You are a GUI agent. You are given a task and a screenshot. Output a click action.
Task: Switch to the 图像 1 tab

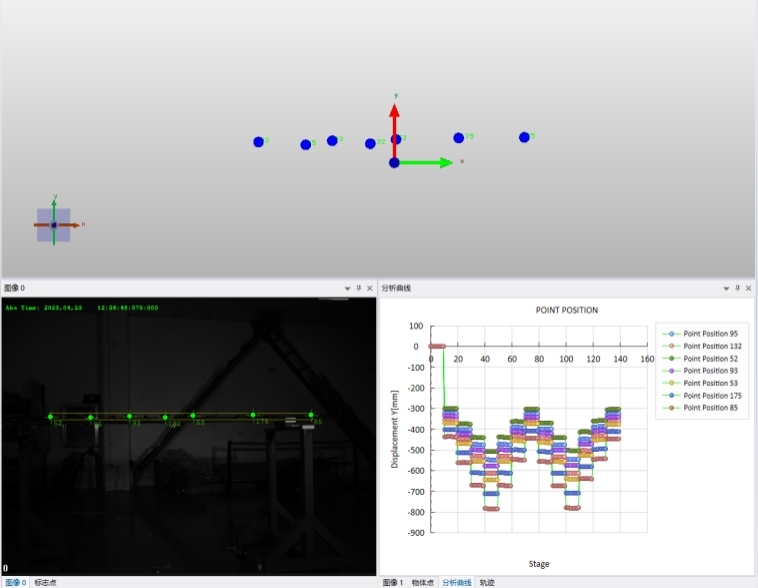click(x=393, y=582)
